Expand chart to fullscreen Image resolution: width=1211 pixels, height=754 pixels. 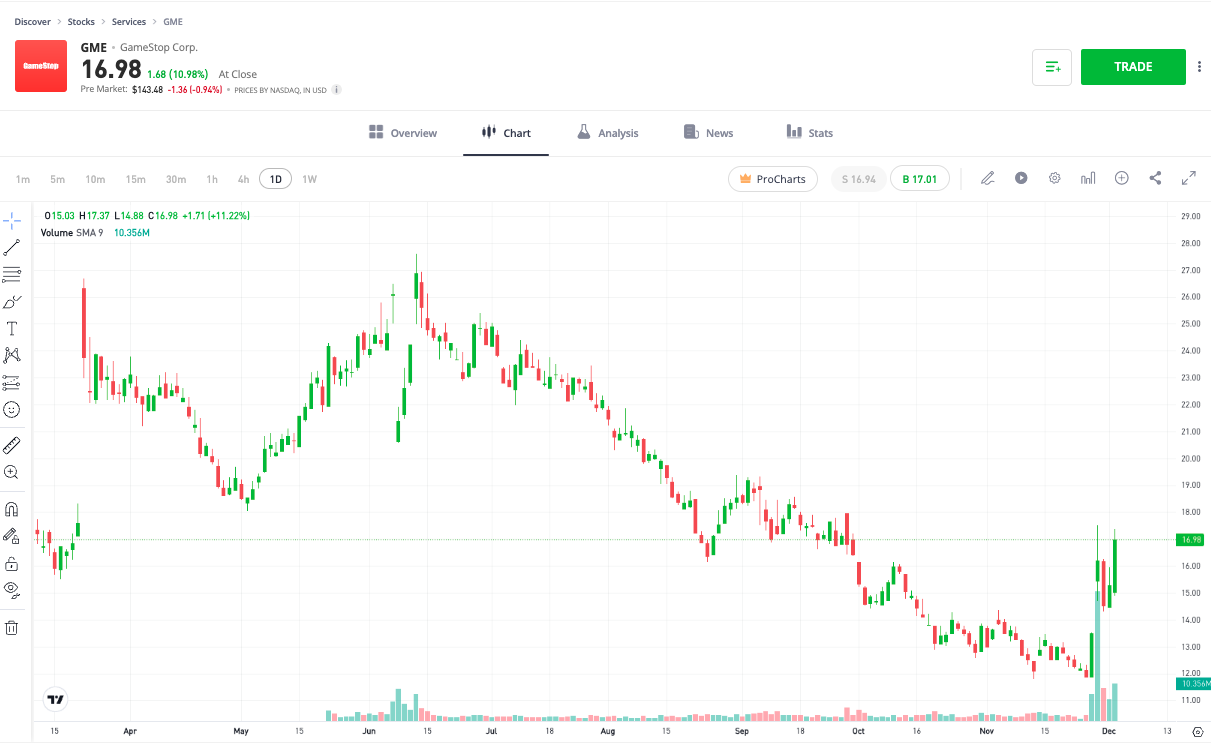click(1189, 178)
